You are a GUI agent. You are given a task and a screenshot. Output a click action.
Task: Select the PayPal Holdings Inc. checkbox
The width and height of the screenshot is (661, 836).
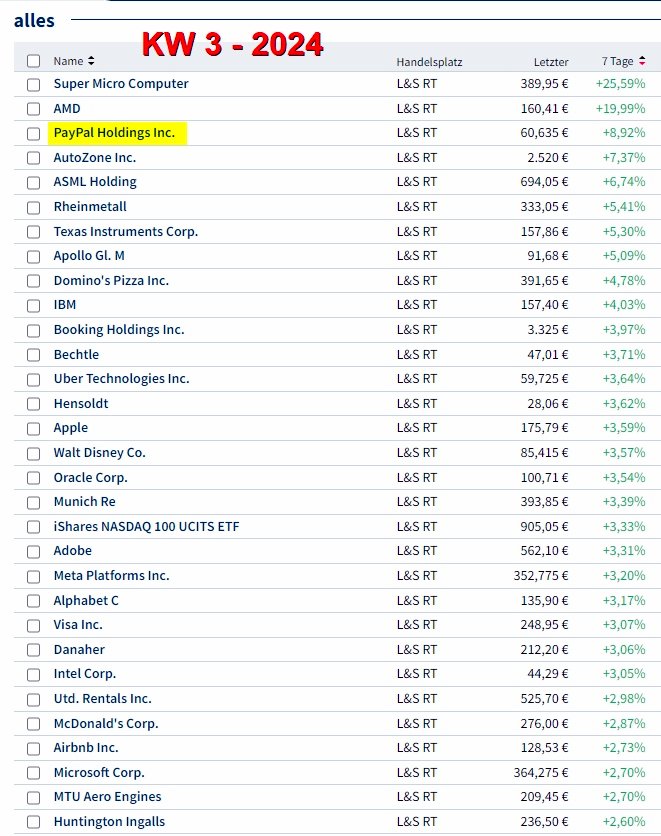[34, 134]
